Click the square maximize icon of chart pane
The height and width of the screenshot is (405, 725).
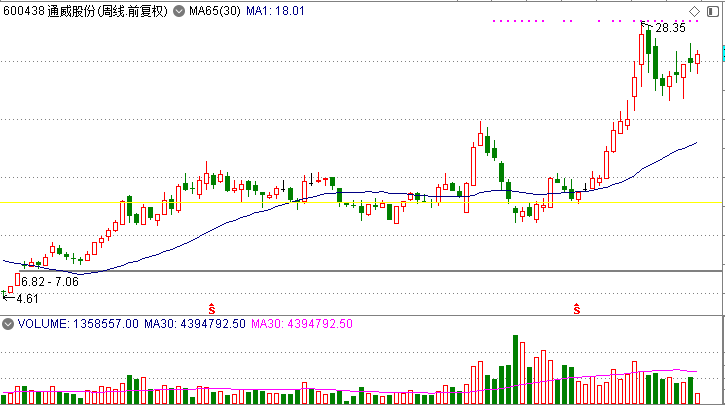coord(711,11)
